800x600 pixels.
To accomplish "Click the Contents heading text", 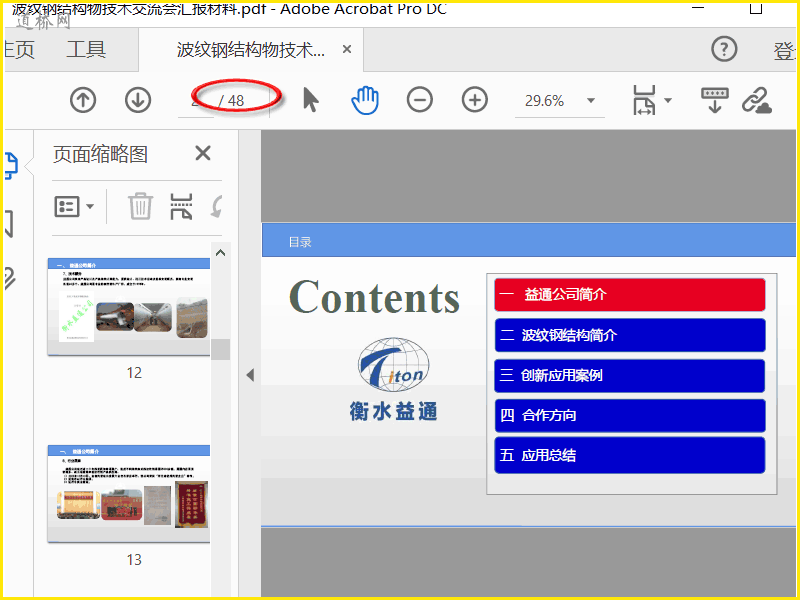I will click(374, 297).
